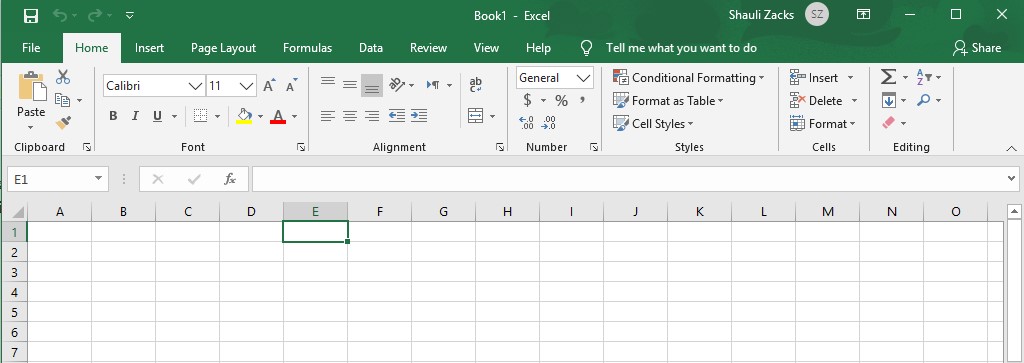The height and width of the screenshot is (363, 1024).
Task: Click the Undo arrow icon
Action: 60,15
